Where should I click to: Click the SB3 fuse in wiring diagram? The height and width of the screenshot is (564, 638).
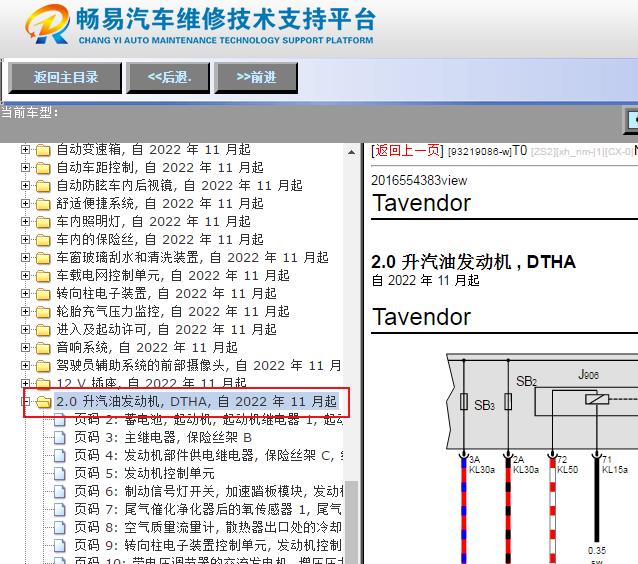point(463,402)
